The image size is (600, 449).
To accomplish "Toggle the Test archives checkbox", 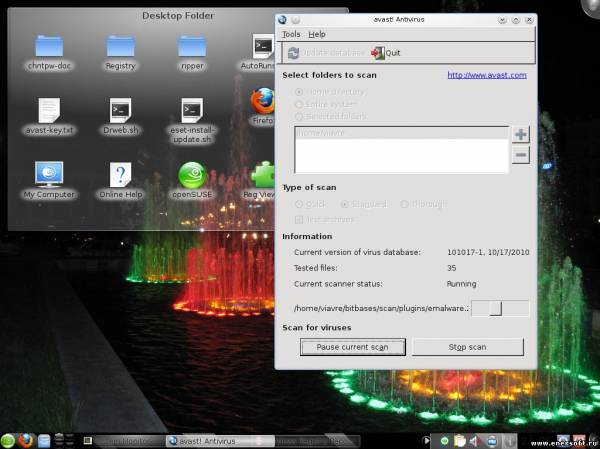I will click(299, 220).
